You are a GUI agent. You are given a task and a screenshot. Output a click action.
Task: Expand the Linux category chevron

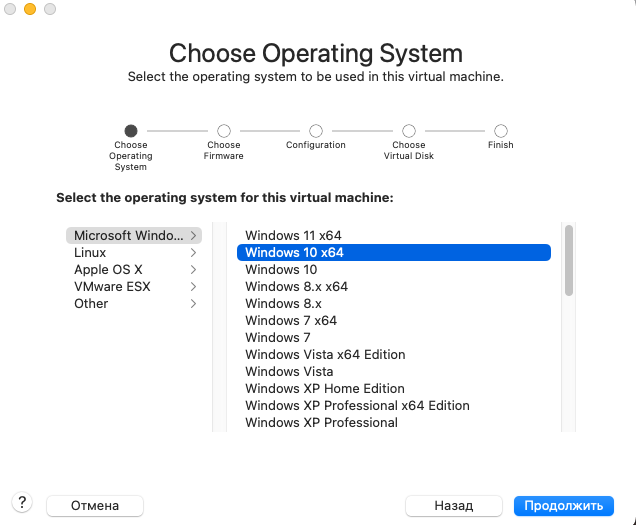(x=193, y=253)
